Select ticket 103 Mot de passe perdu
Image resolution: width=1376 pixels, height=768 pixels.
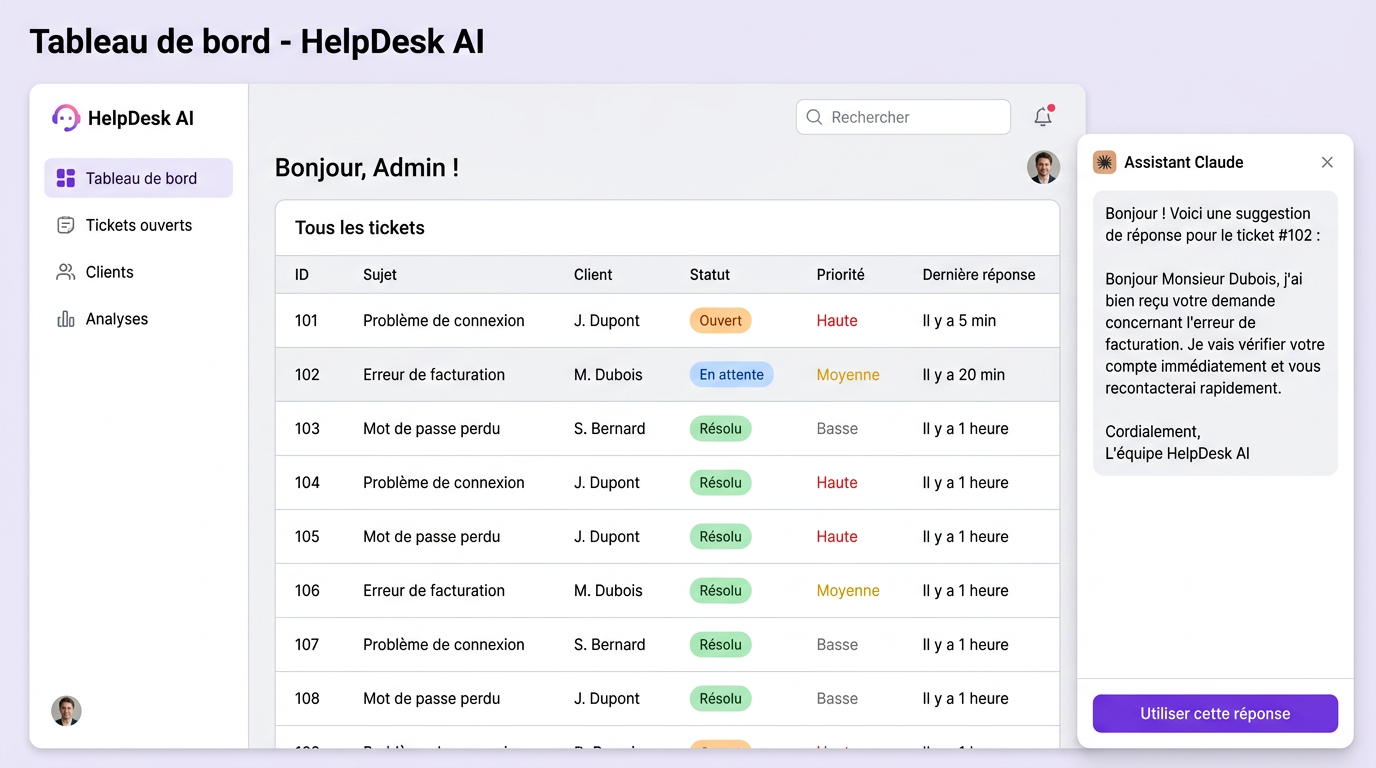[431, 429]
